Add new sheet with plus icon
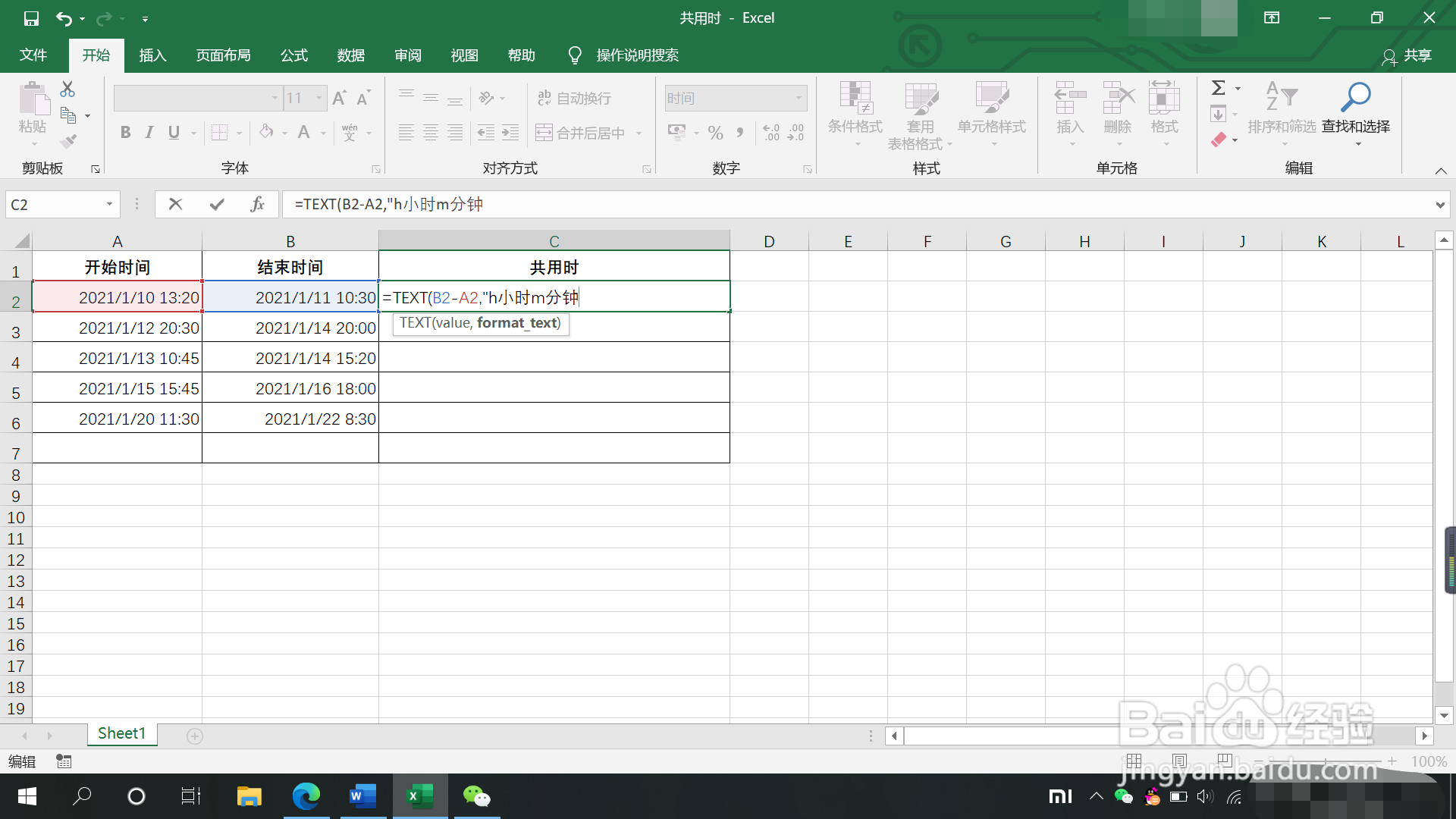The width and height of the screenshot is (1456, 819). coord(195,736)
